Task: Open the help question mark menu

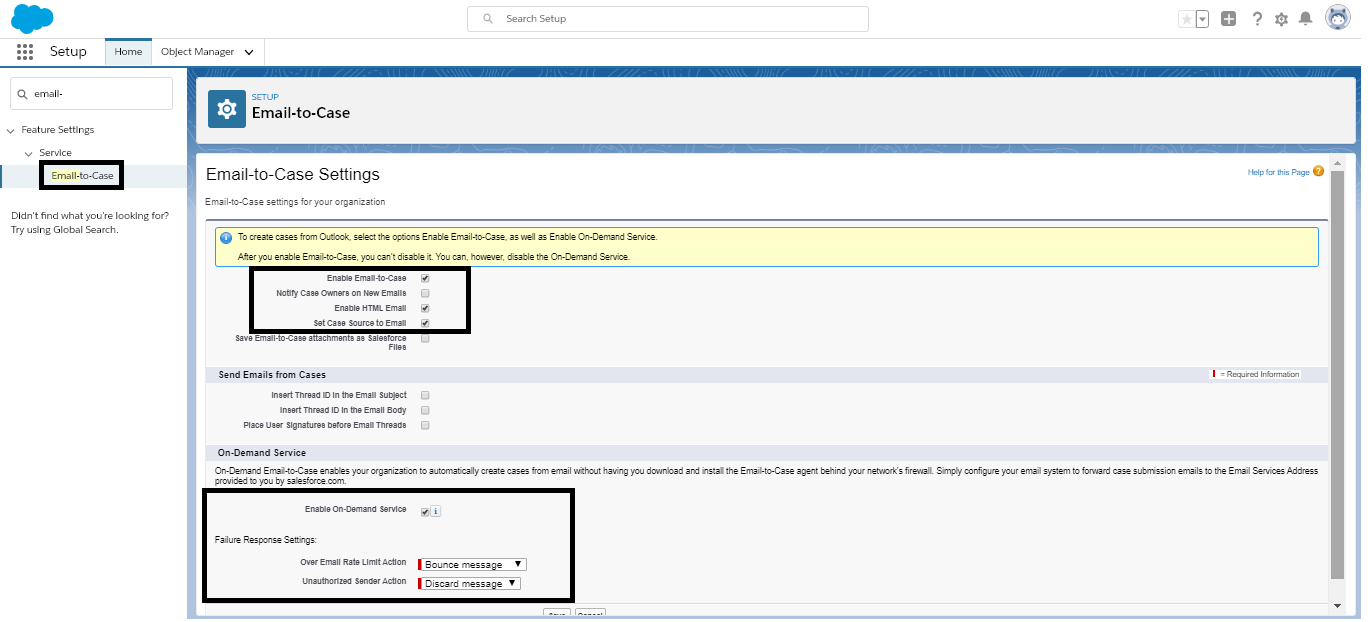Action: (1257, 19)
